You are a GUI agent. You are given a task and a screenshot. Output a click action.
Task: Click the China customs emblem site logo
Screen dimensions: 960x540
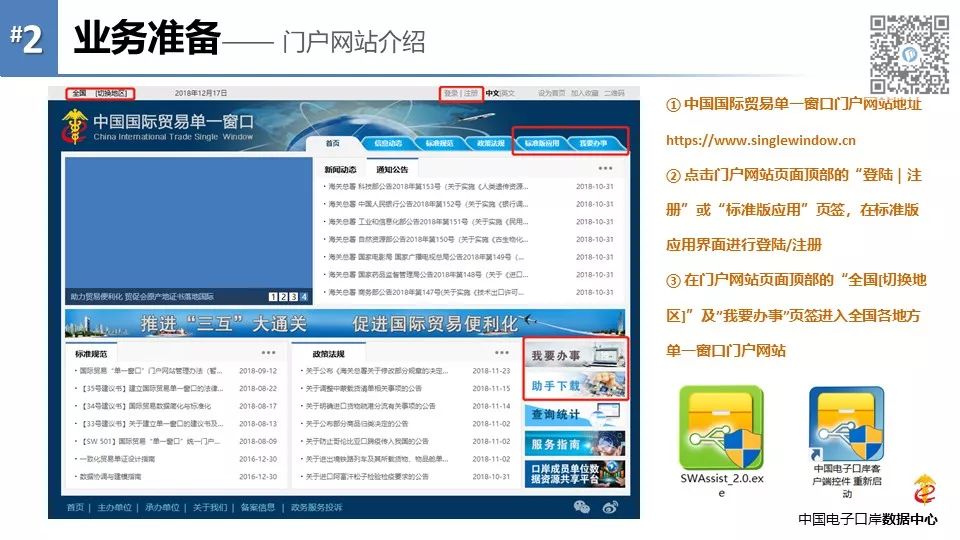[x=75, y=127]
